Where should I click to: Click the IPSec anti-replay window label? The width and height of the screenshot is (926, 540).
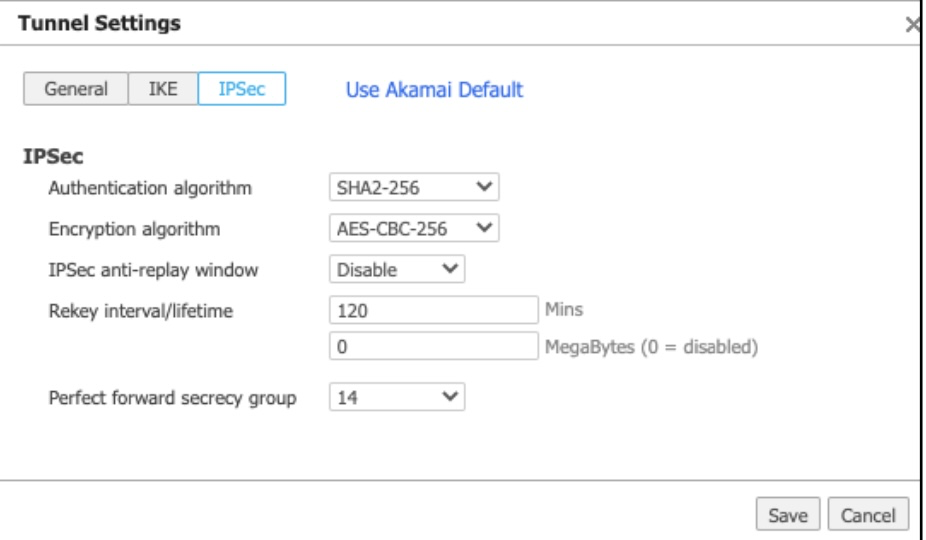pos(153,270)
